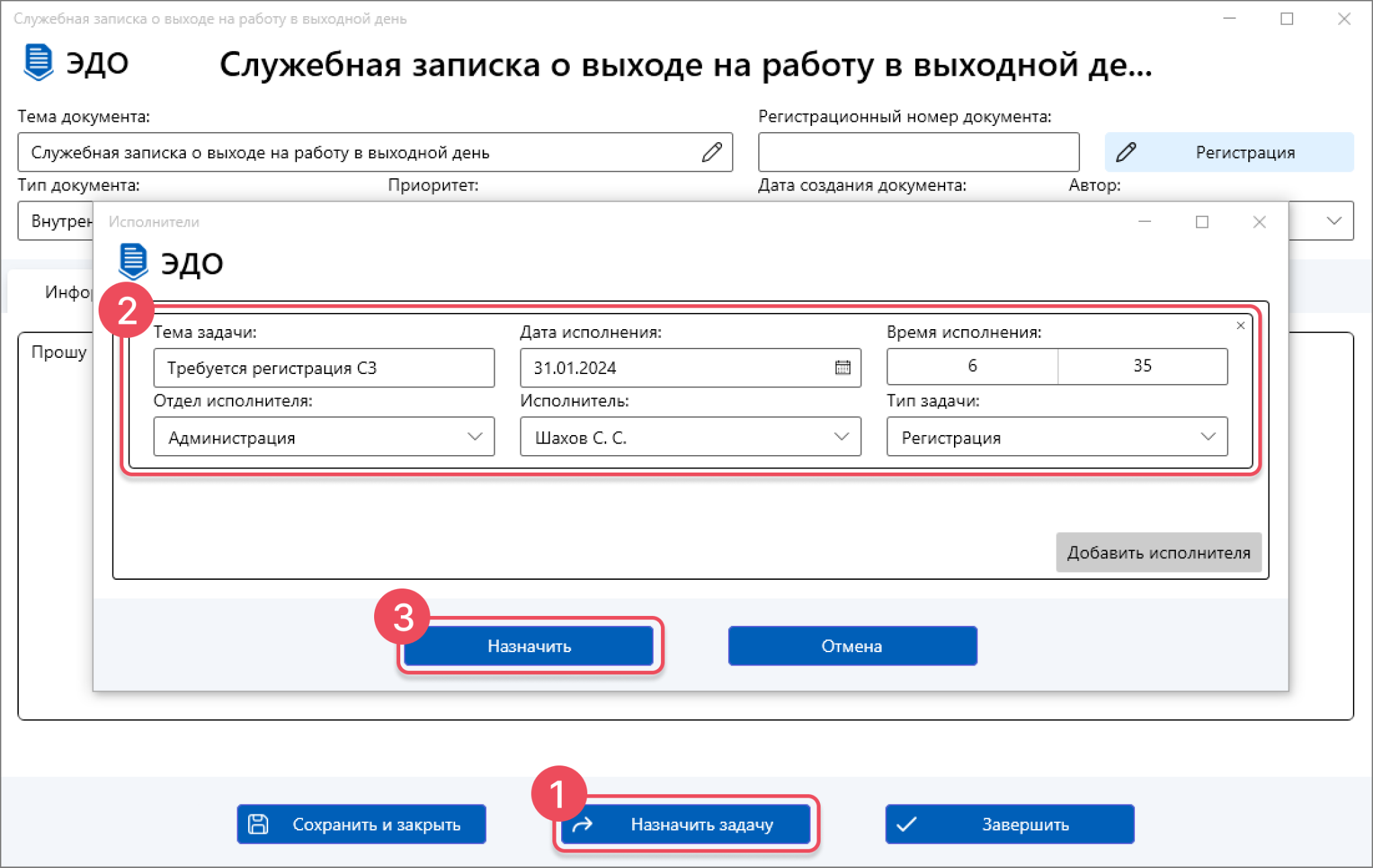Click the ЭДО logo in Исполнители dialog
Screen dimensions: 1373x868
point(170,262)
